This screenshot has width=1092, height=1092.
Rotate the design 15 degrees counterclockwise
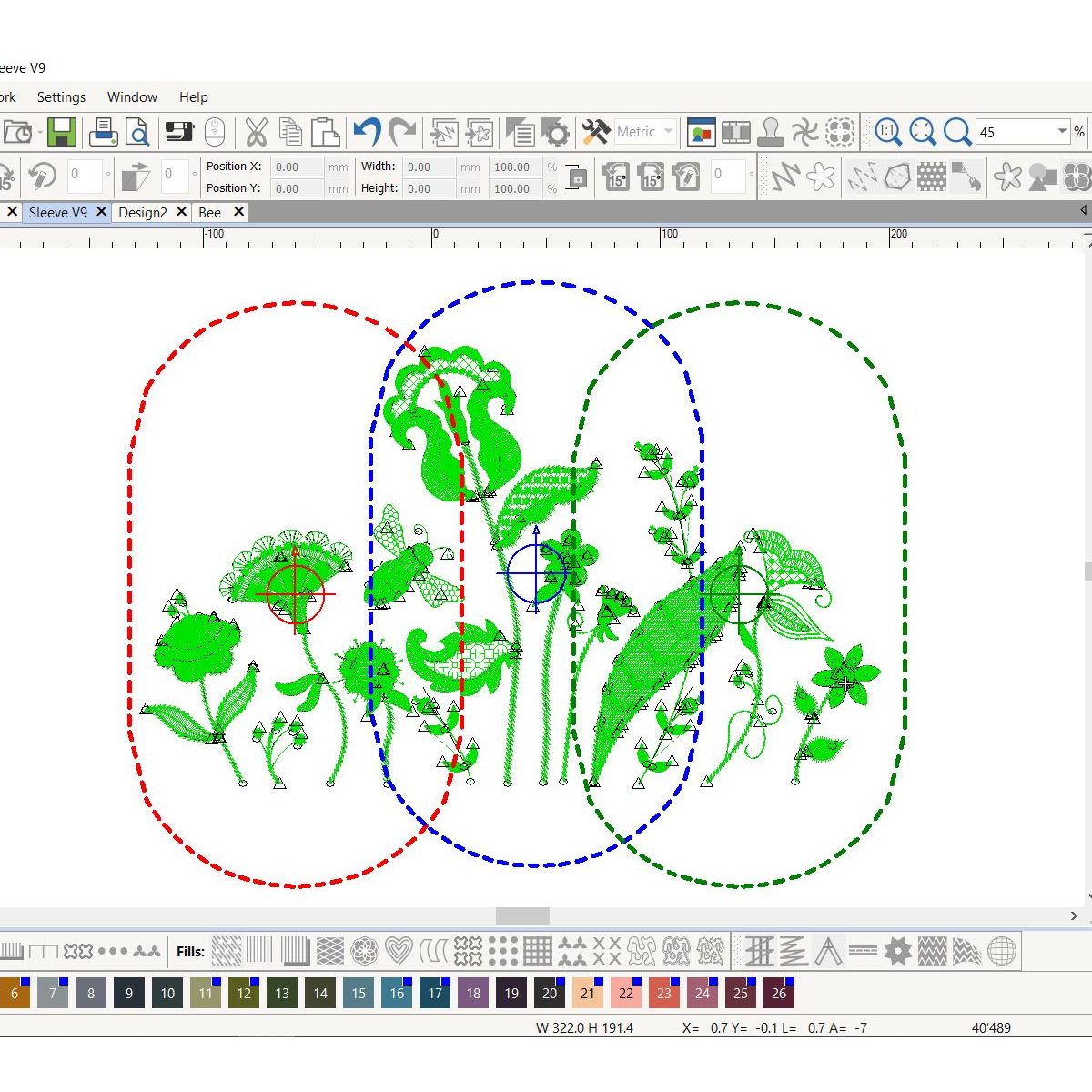click(616, 177)
